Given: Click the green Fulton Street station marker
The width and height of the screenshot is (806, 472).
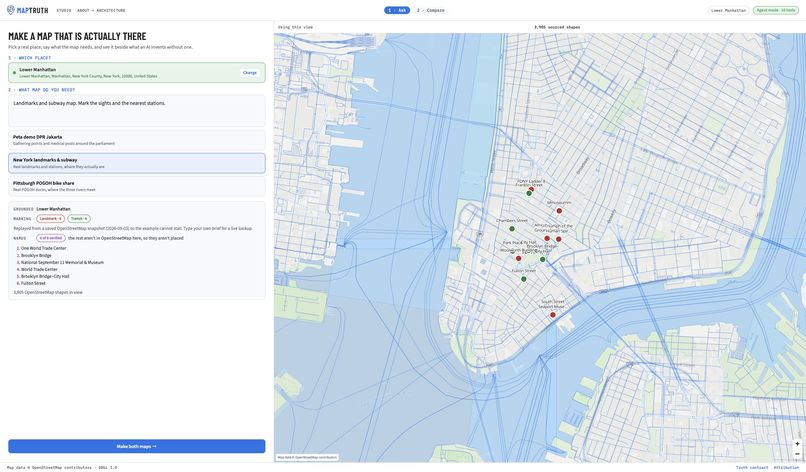Looking at the screenshot, I should pos(524,279).
